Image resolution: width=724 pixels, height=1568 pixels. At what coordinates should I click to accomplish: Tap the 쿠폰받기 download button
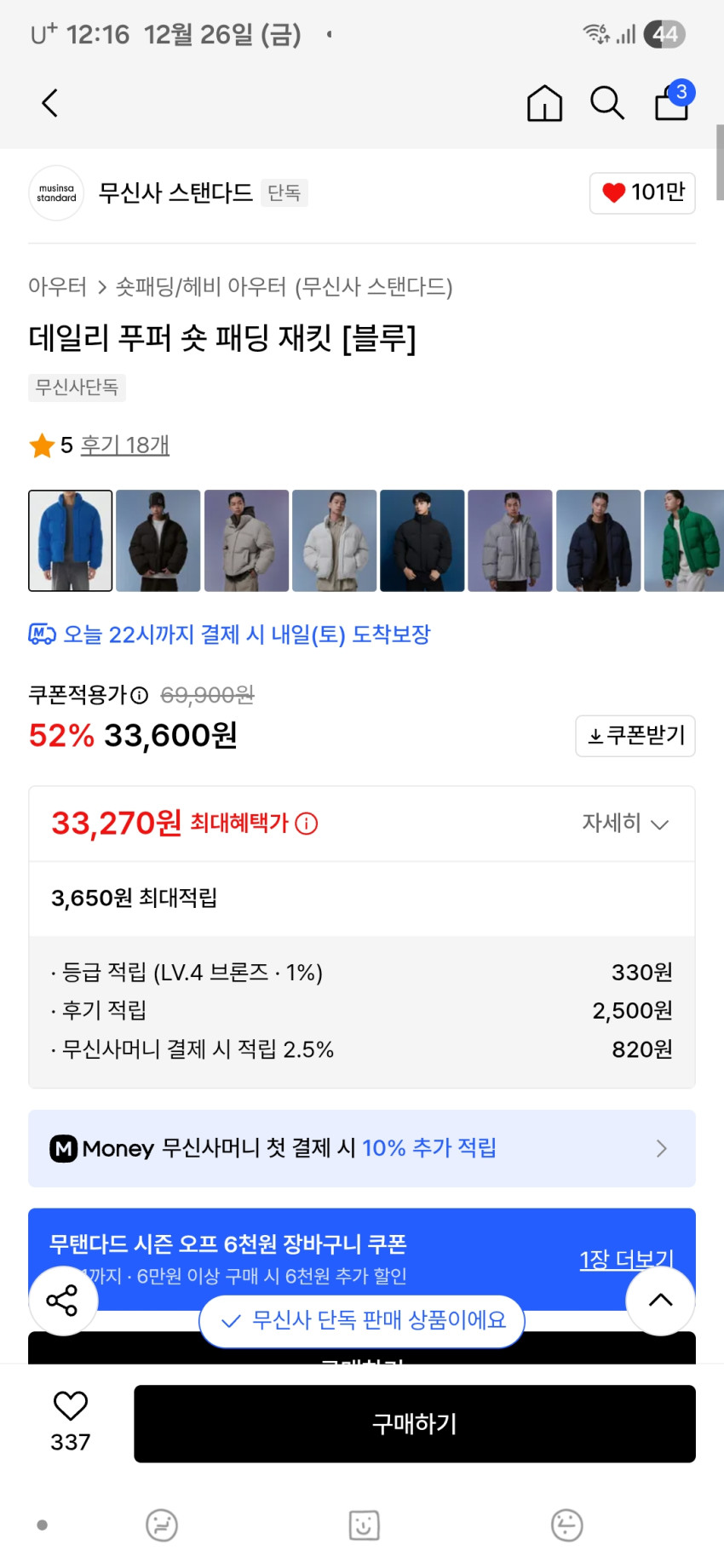(x=635, y=736)
